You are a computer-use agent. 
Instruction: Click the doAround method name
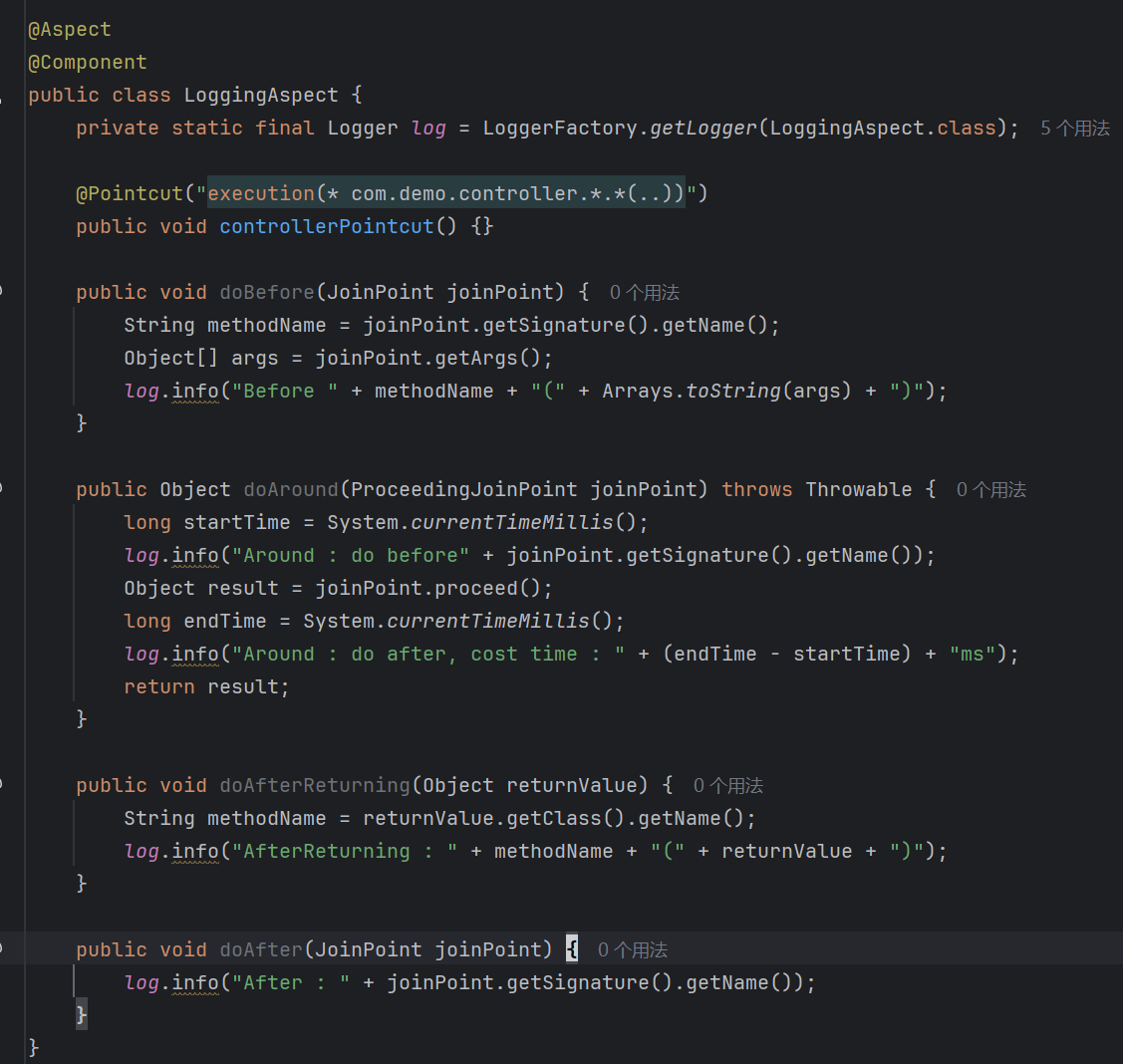tap(291, 490)
